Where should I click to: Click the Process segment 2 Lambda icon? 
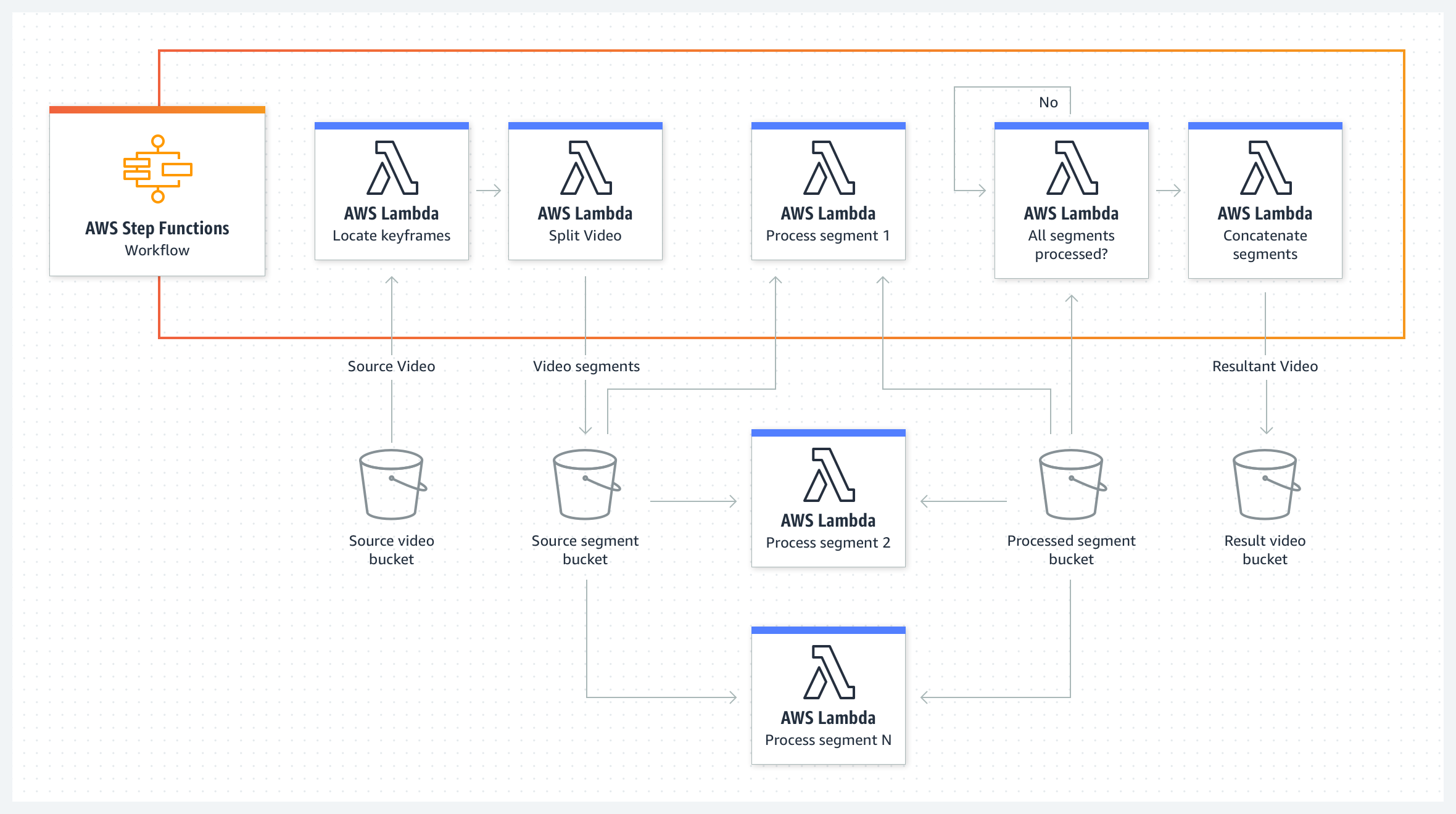click(829, 475)
